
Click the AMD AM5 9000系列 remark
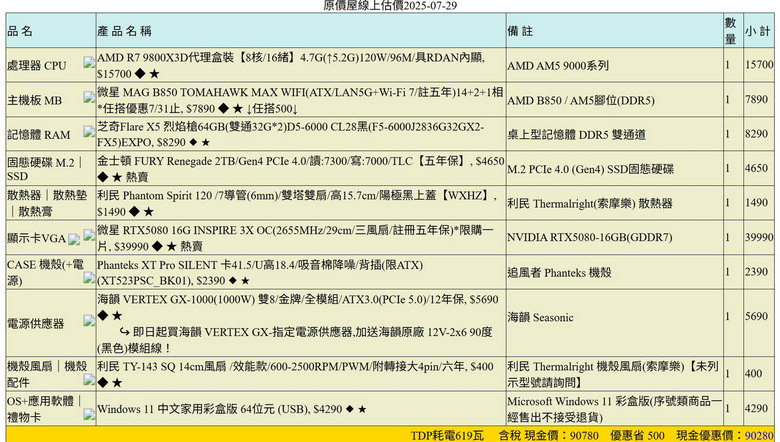coord(558,66)
